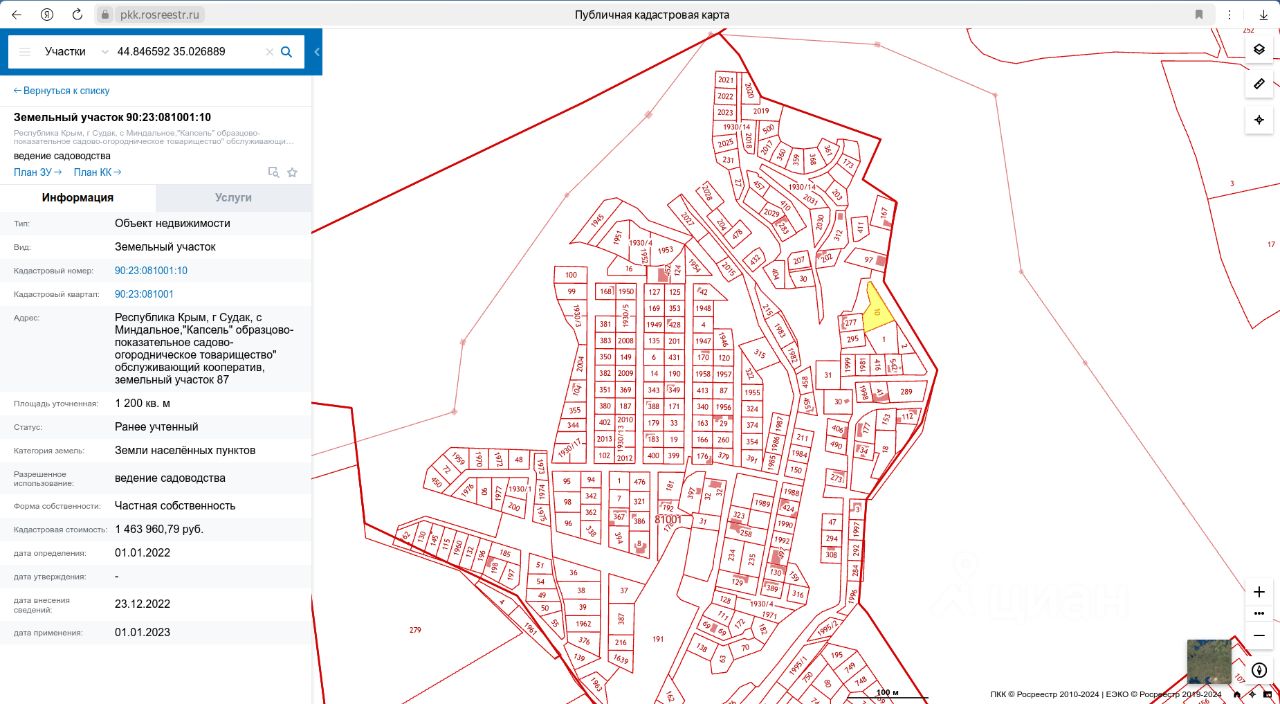Screen dimensions: 1280x704
Task: Open the zoom options ellipsis button
Action: click(x=1259, y=613)
